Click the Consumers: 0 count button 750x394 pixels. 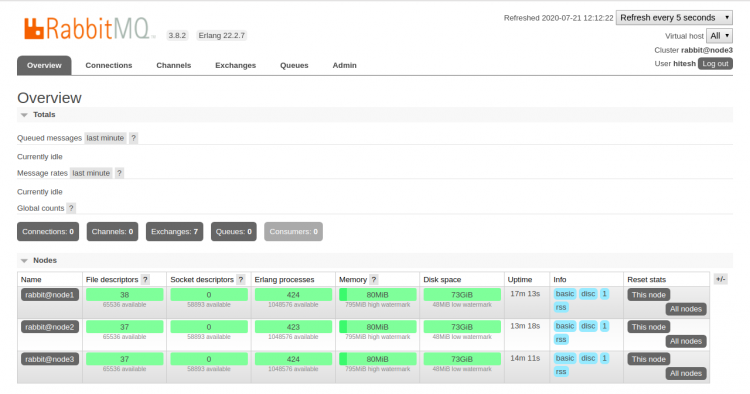point(293,231)
